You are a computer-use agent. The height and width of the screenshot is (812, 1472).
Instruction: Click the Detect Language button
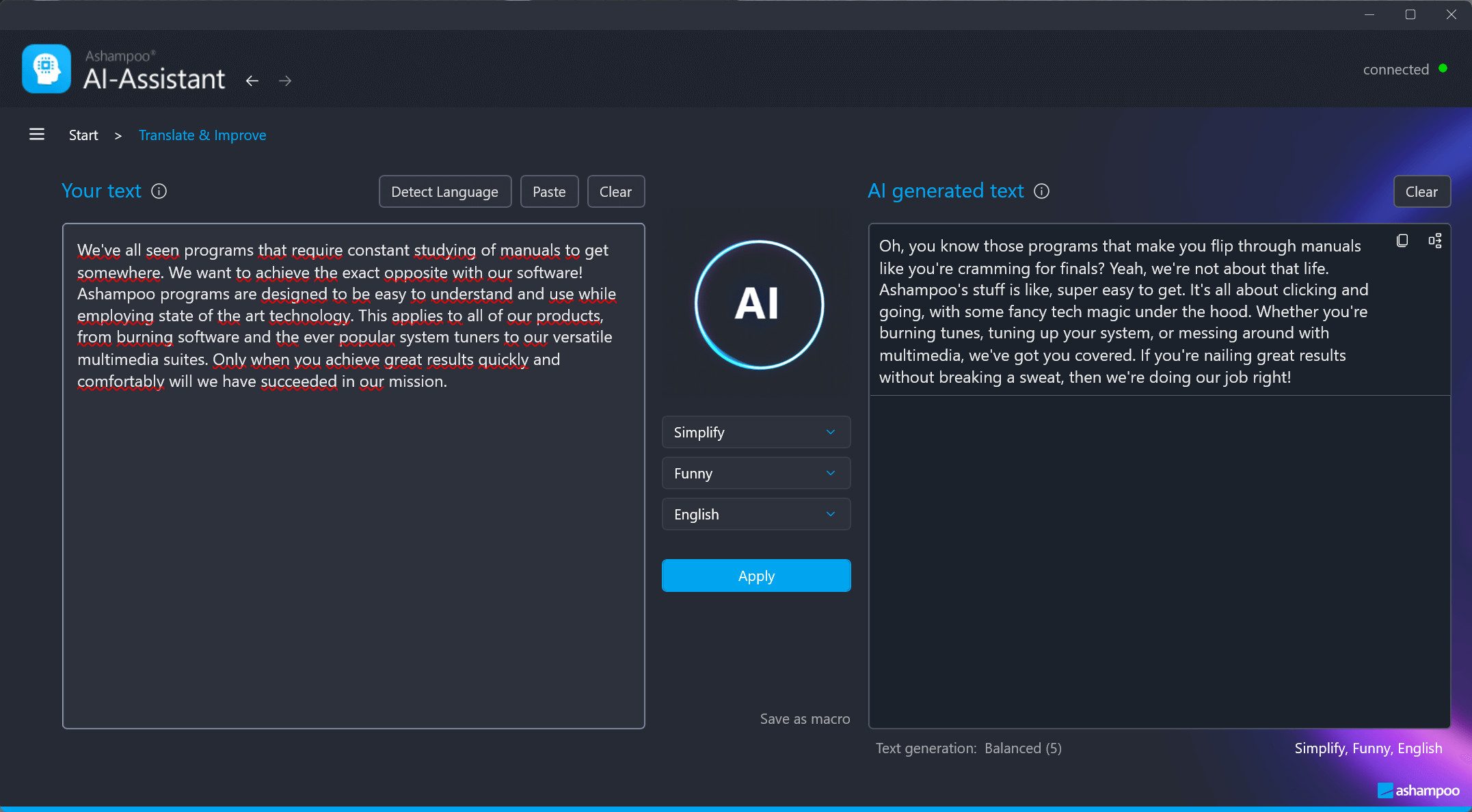(x=445, y=191)
